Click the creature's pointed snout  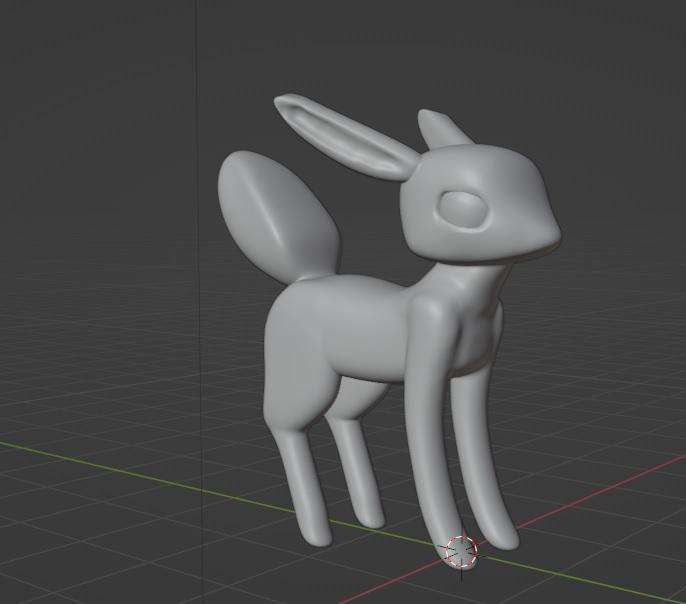tap(547, 232)
